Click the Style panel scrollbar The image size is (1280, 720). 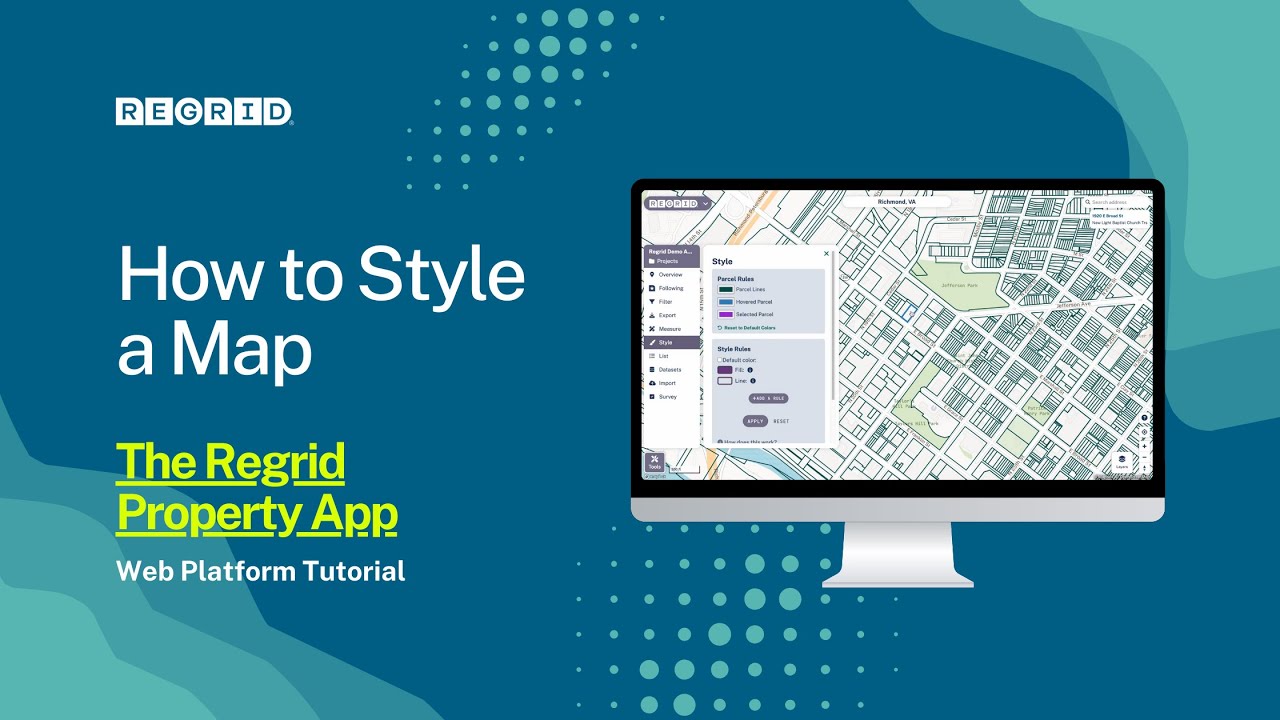tap(834, 325)
